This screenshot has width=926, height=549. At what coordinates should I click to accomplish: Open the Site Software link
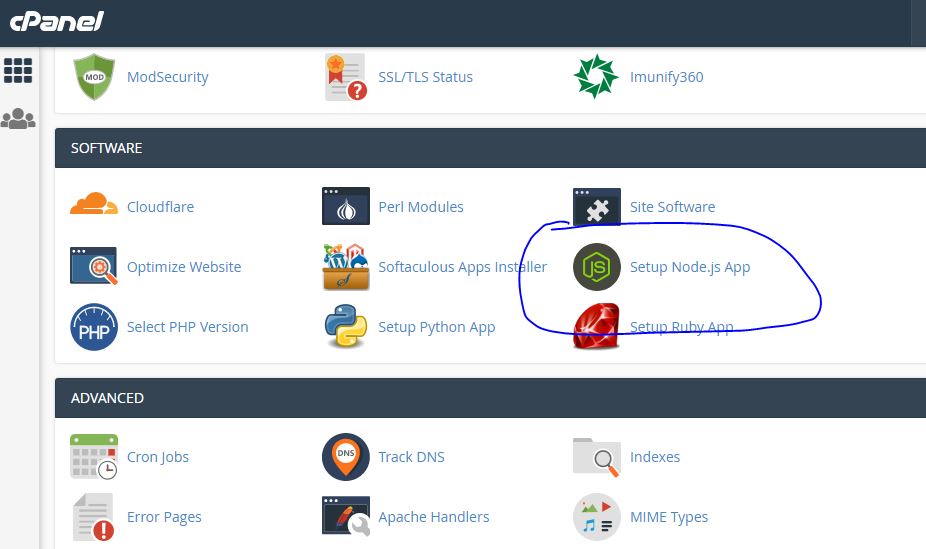(672, 207)
